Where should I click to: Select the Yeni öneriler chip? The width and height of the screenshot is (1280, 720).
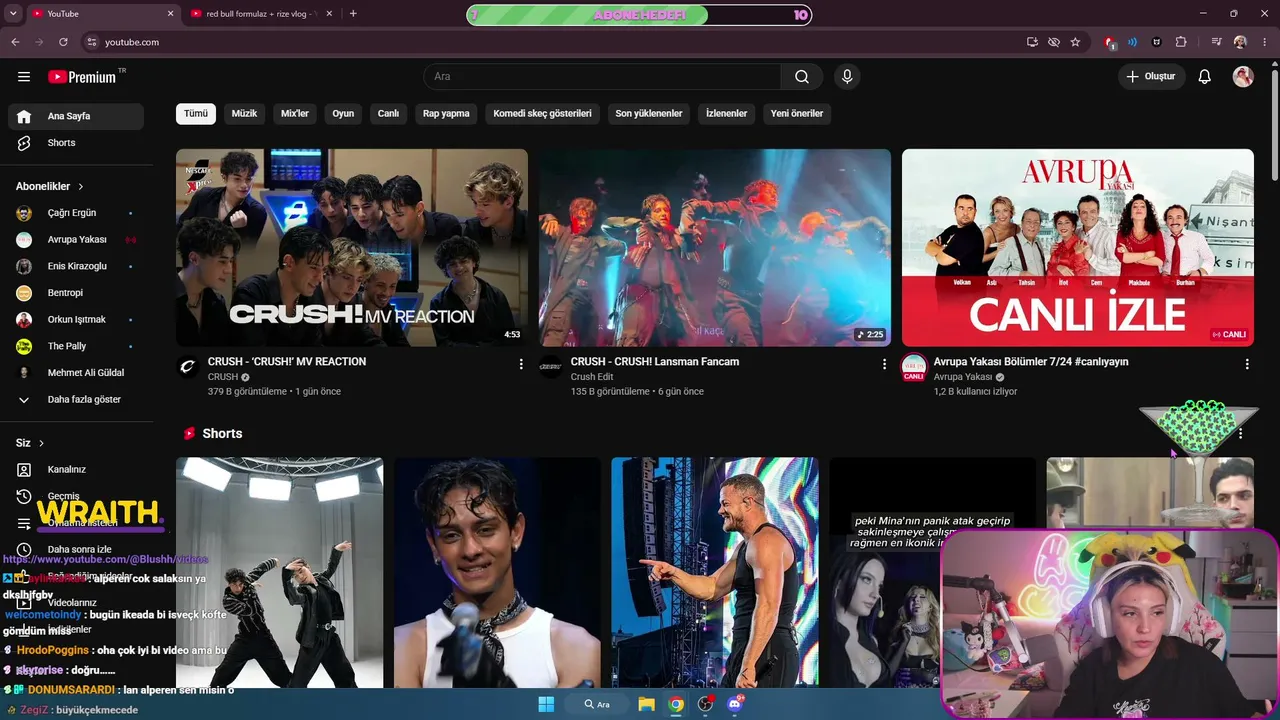(797, 114)
